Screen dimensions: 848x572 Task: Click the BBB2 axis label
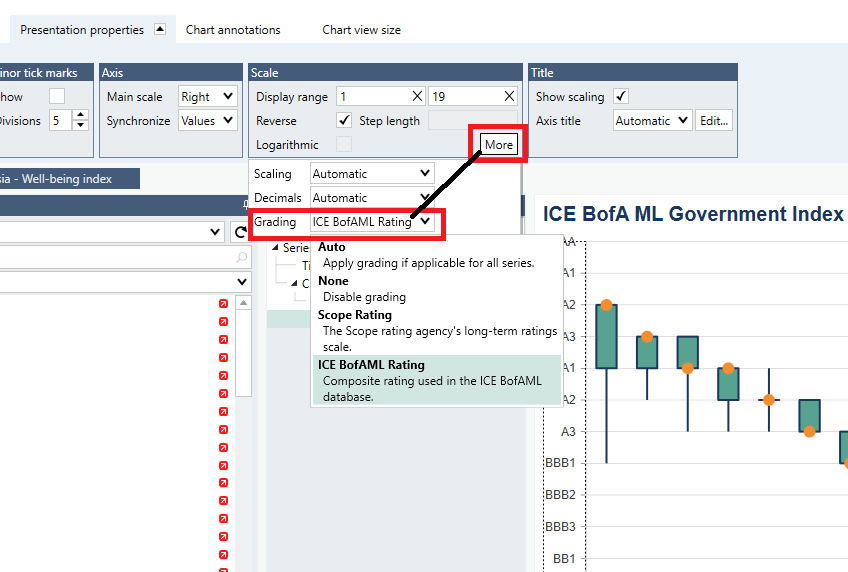click(x=560, y=495)
